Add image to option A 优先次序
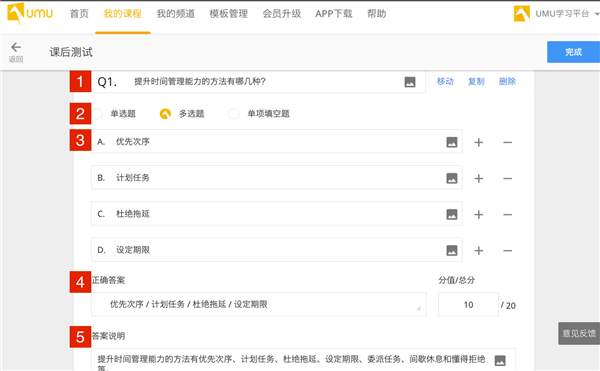Image resolution: width=600 pixels, height=371 pixels. 452,142
